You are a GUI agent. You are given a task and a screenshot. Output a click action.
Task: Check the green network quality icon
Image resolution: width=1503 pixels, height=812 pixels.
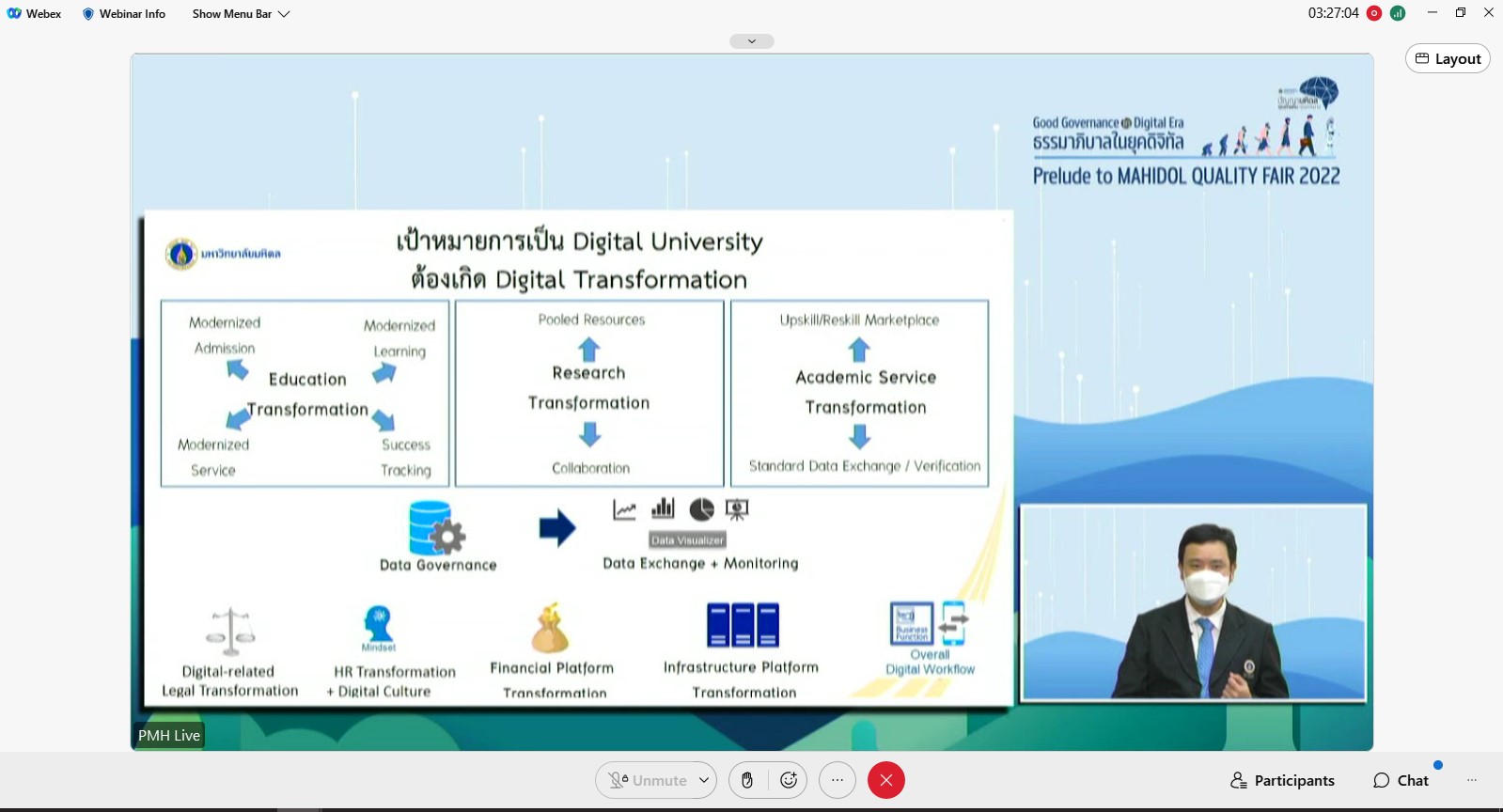pyautogui.click(x=1398, y=13)
